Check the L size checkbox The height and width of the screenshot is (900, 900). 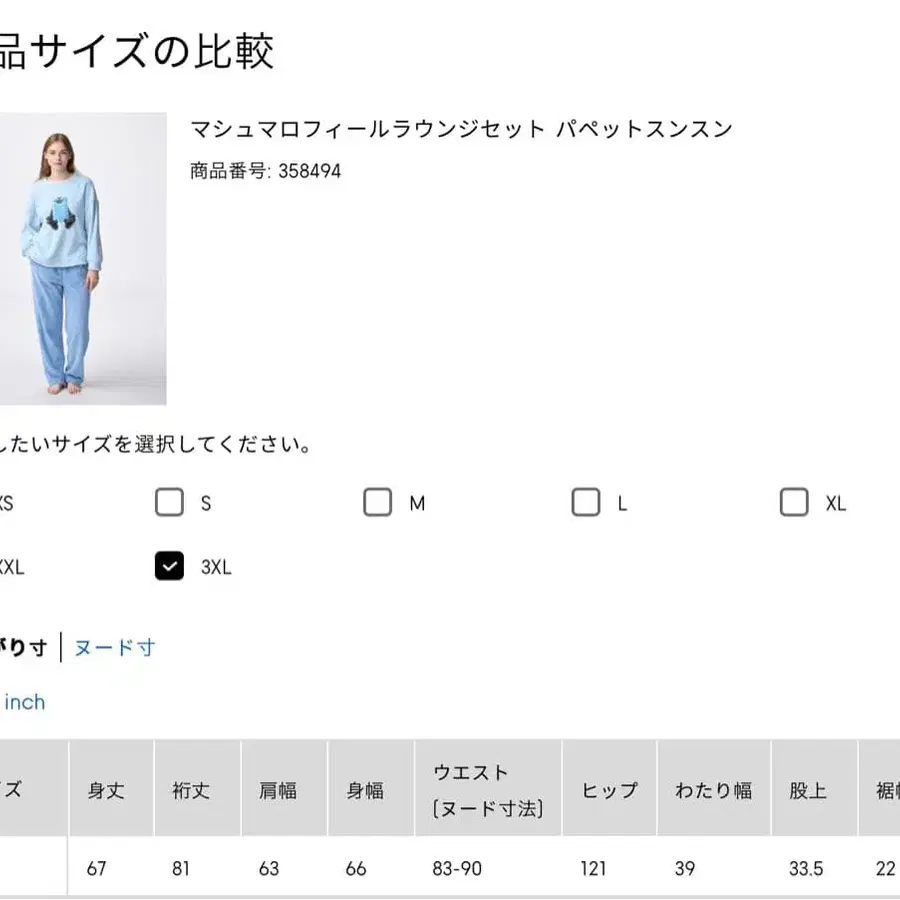[x=586, y=502]
